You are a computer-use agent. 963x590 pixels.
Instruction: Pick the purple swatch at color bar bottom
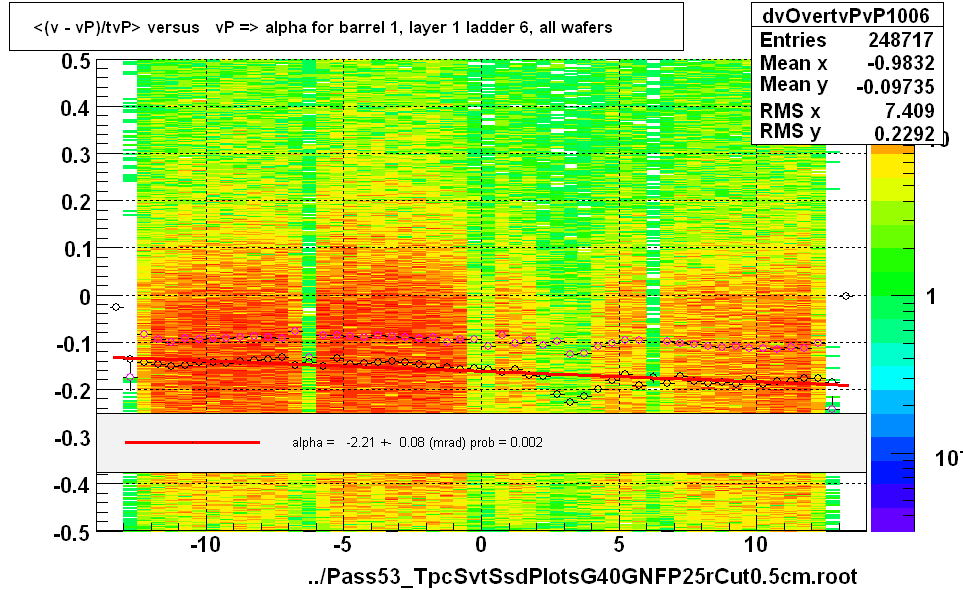pyautogui.click(x=892, y=519)
